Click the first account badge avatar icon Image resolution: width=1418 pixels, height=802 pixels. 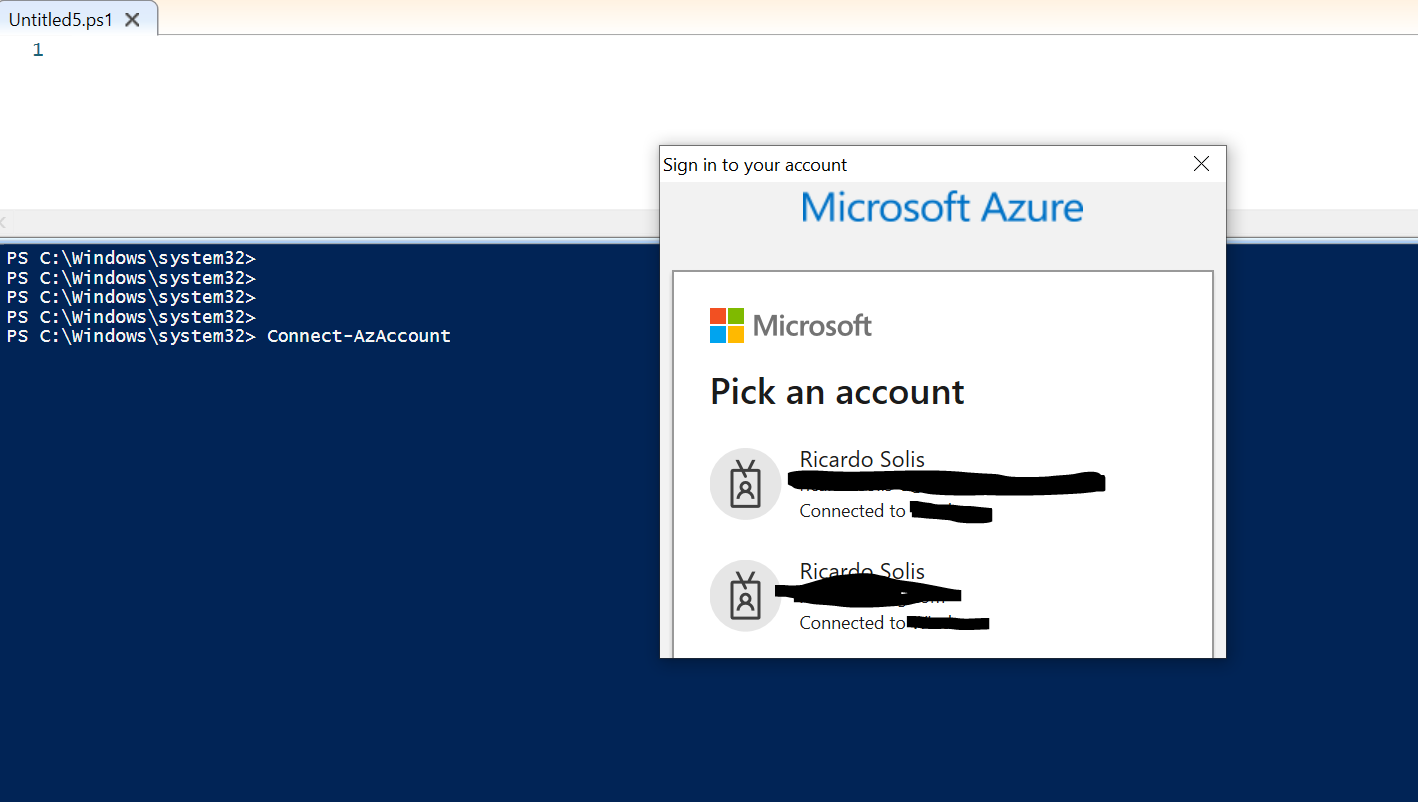pyautogui.click(x=745, y=484)
